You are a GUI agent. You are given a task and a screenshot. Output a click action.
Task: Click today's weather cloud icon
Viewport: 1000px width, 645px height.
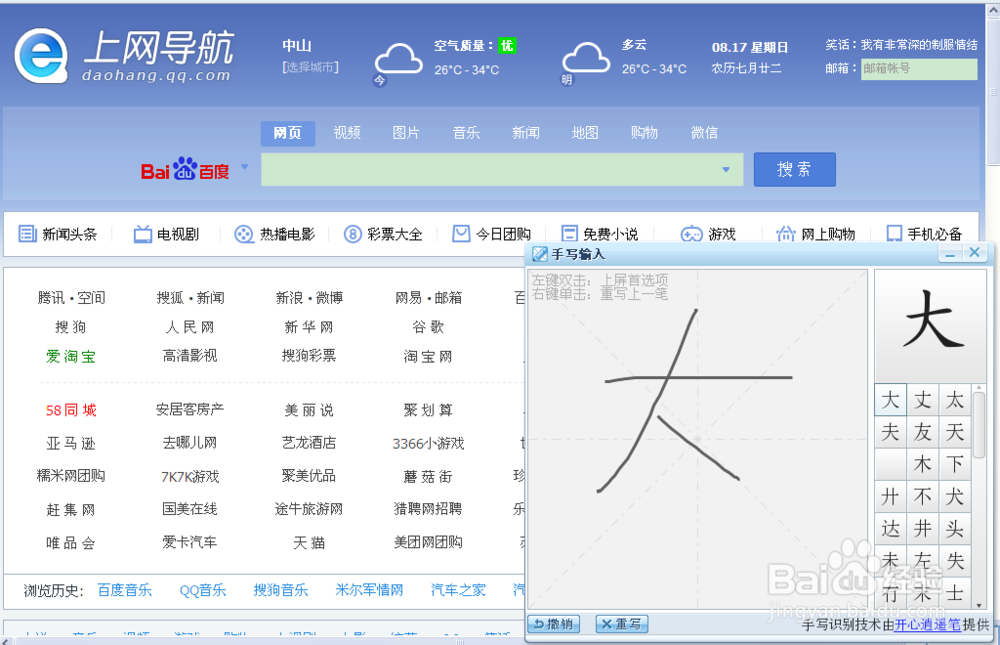point(399,59)
